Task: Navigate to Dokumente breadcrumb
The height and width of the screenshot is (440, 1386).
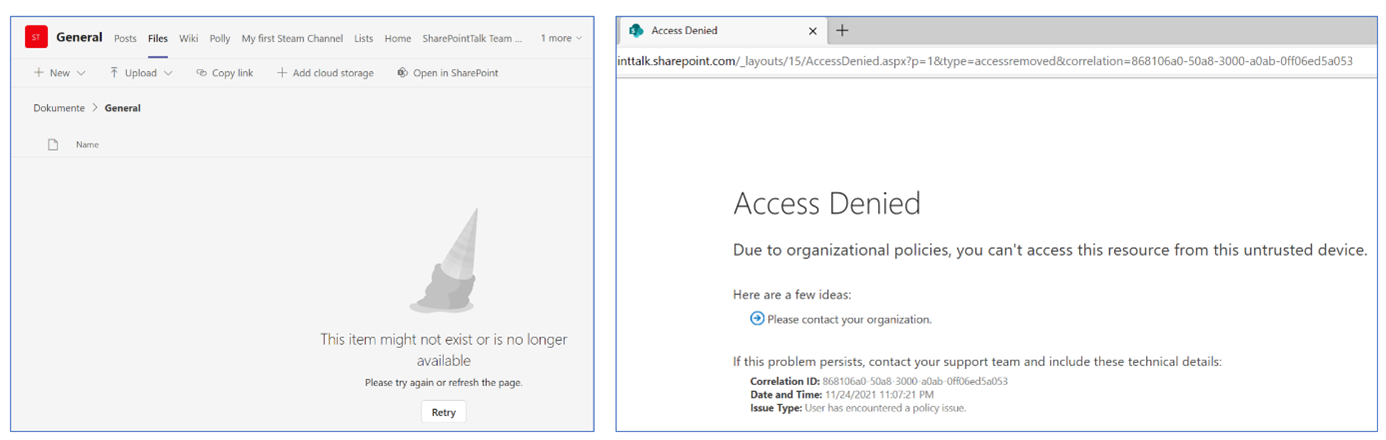Action: coord(59,108)
